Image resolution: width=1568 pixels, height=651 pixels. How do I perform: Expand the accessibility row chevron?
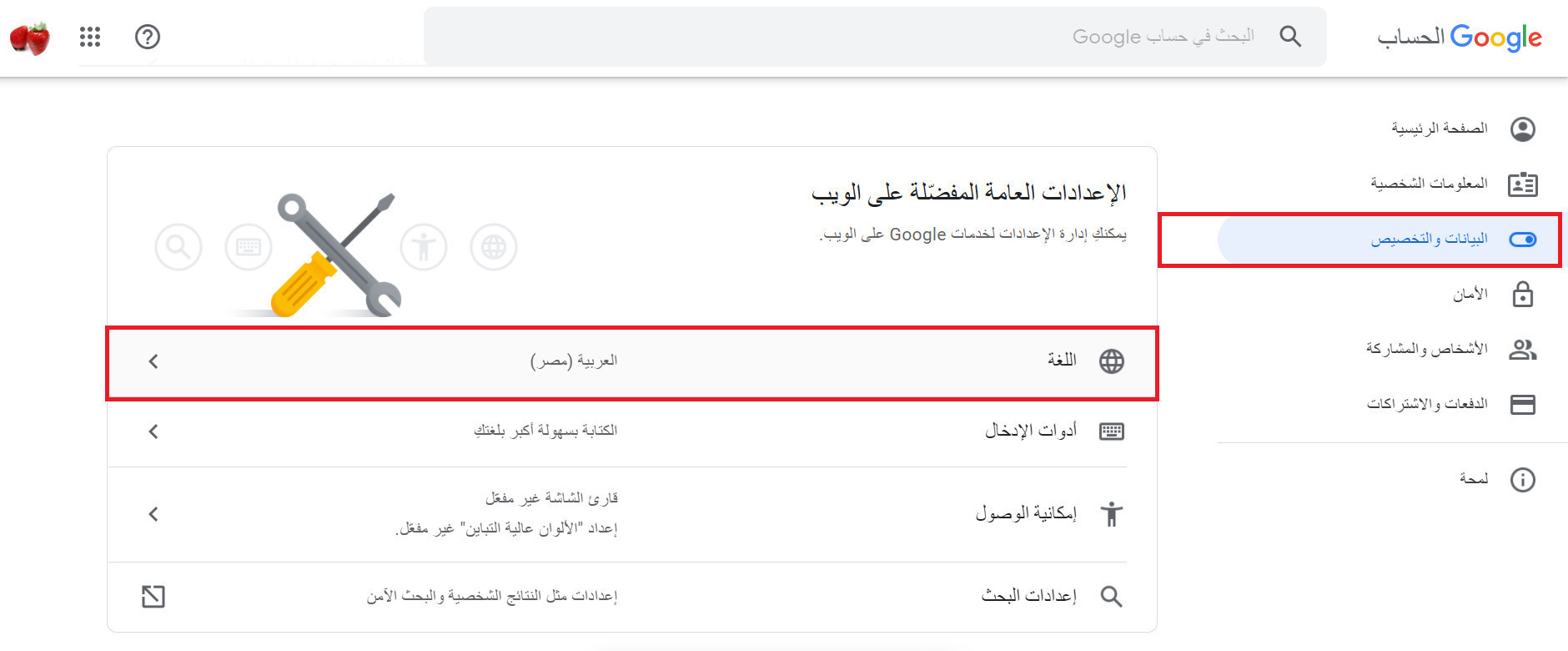(153, 514)
